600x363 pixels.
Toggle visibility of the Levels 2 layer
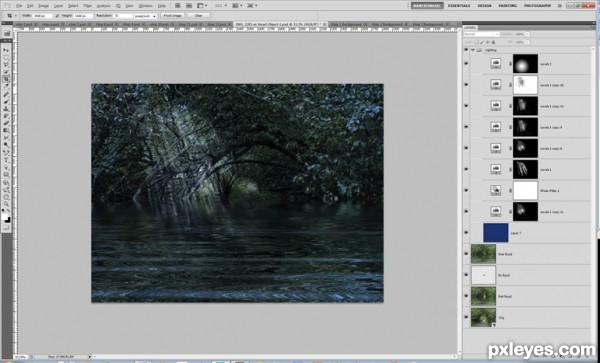466,64
